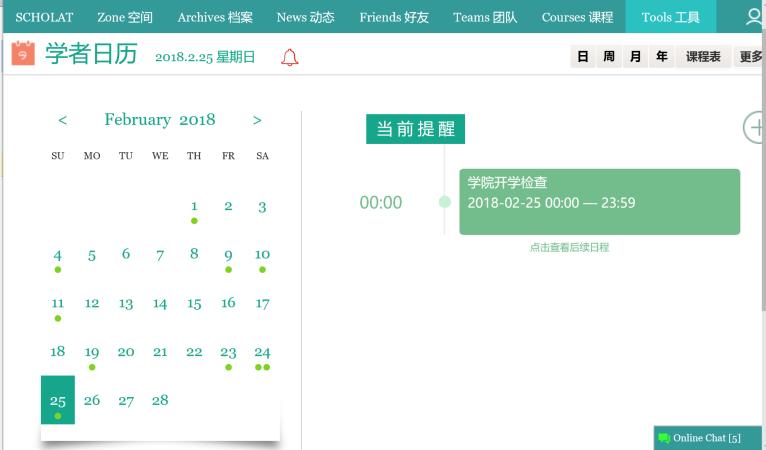This screenshot has height=450, width=766.
Task: Click the red reminder bell icon
Action: (289, 57)
